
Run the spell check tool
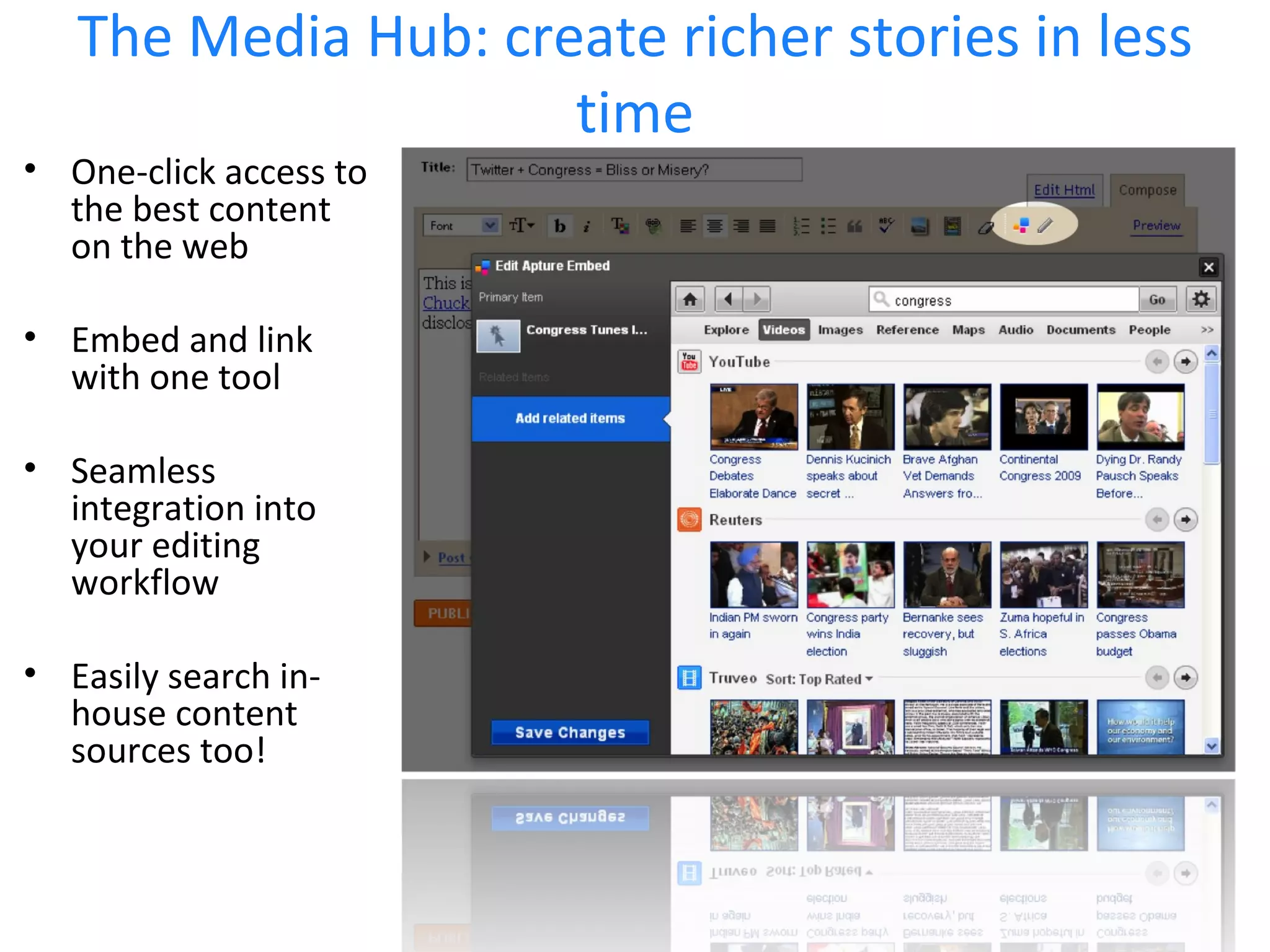point(887,226)
